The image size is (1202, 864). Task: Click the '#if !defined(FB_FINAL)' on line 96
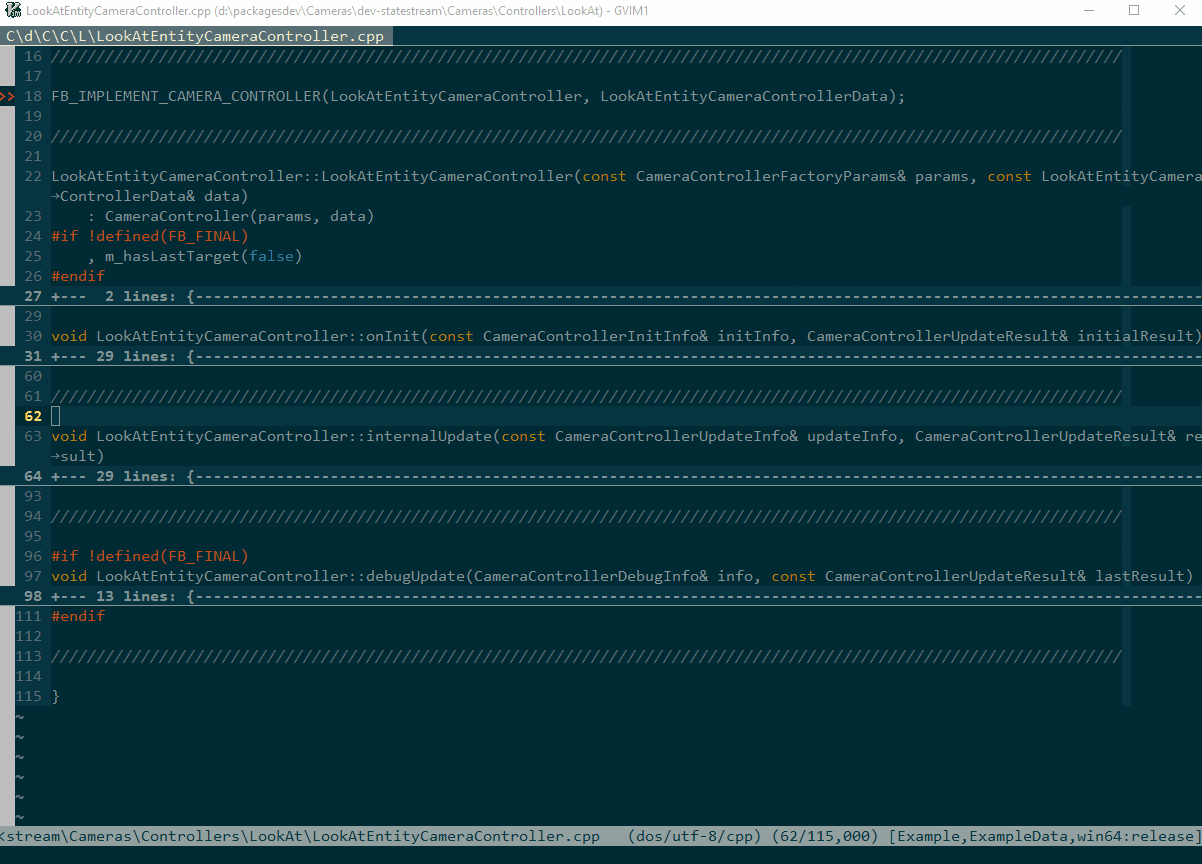(150, 556)
